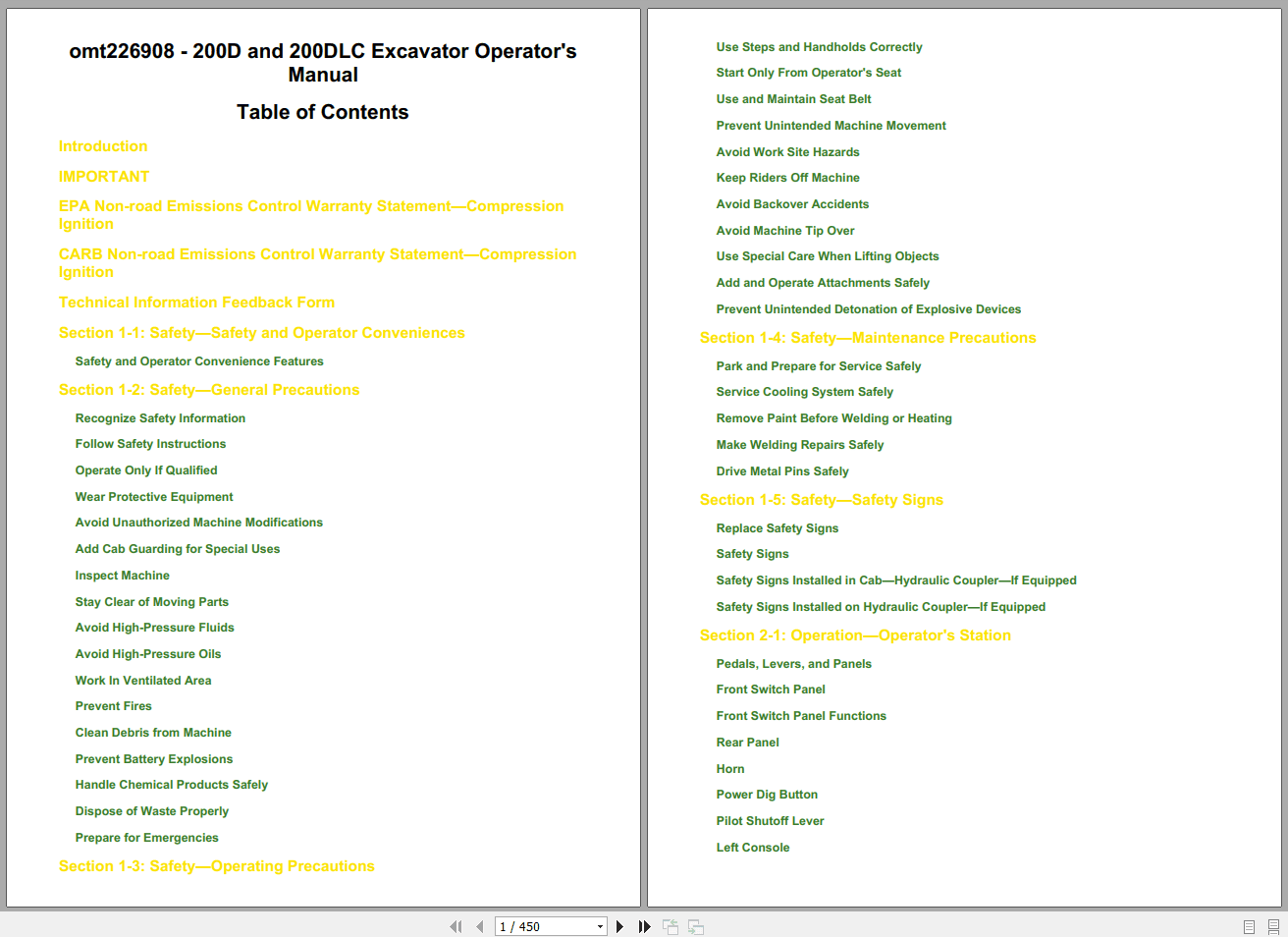Open Safety and Operator Convenience Features entry
Screen dimensions: 1288x937
pyautogui.click(x=199, y=361)
